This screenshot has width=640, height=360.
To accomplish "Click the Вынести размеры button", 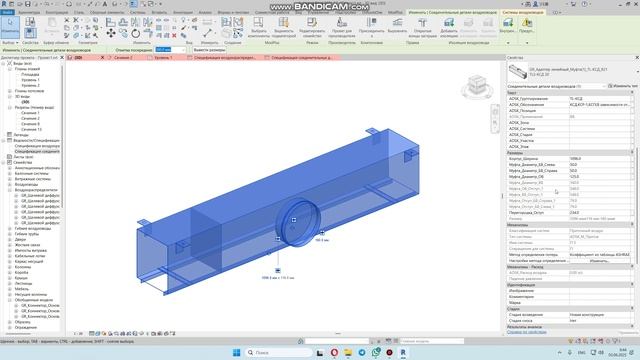I will [209, 50].
